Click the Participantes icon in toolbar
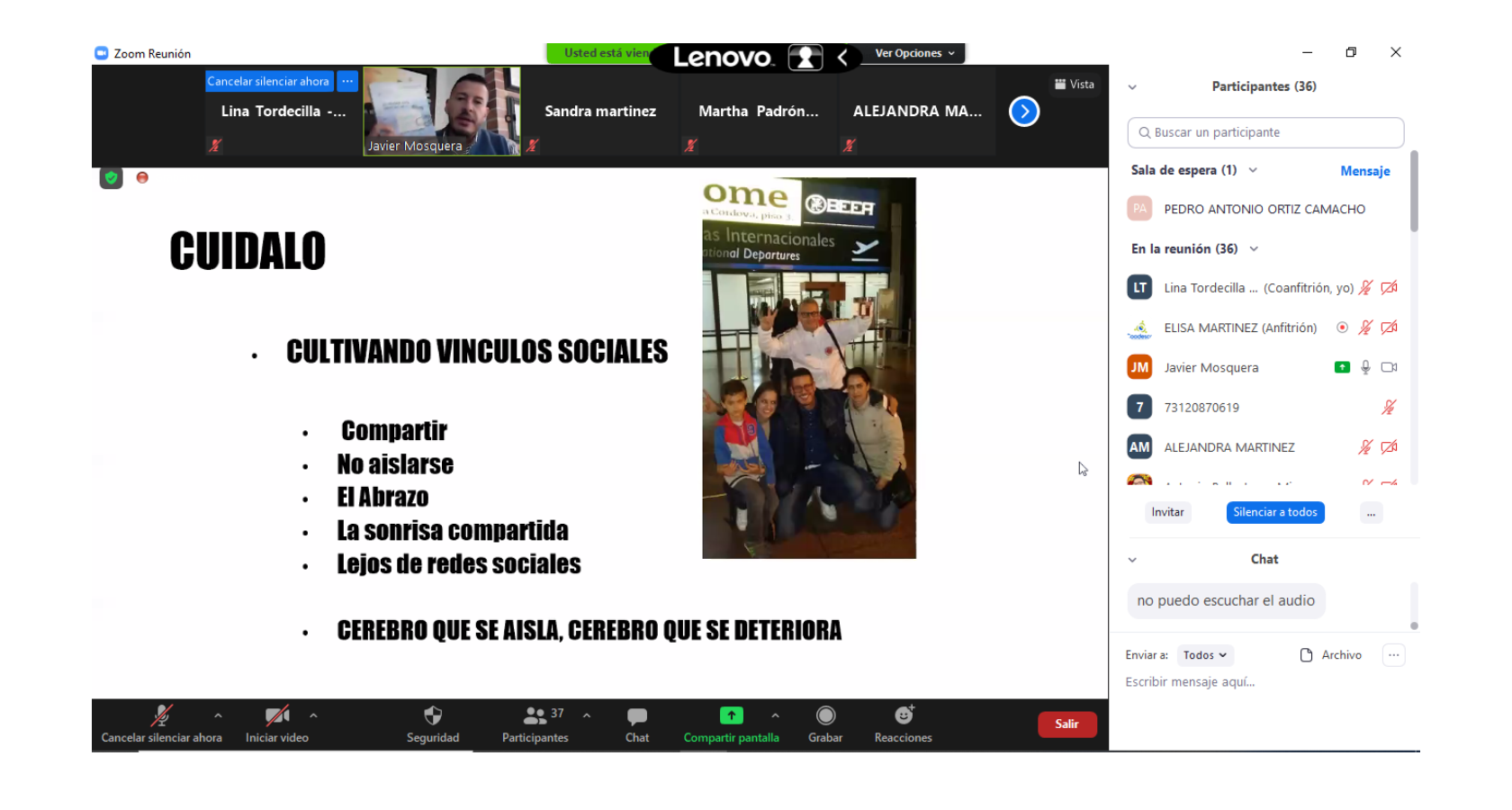This screenshot has height=810, width=1512. coord(535,716)
